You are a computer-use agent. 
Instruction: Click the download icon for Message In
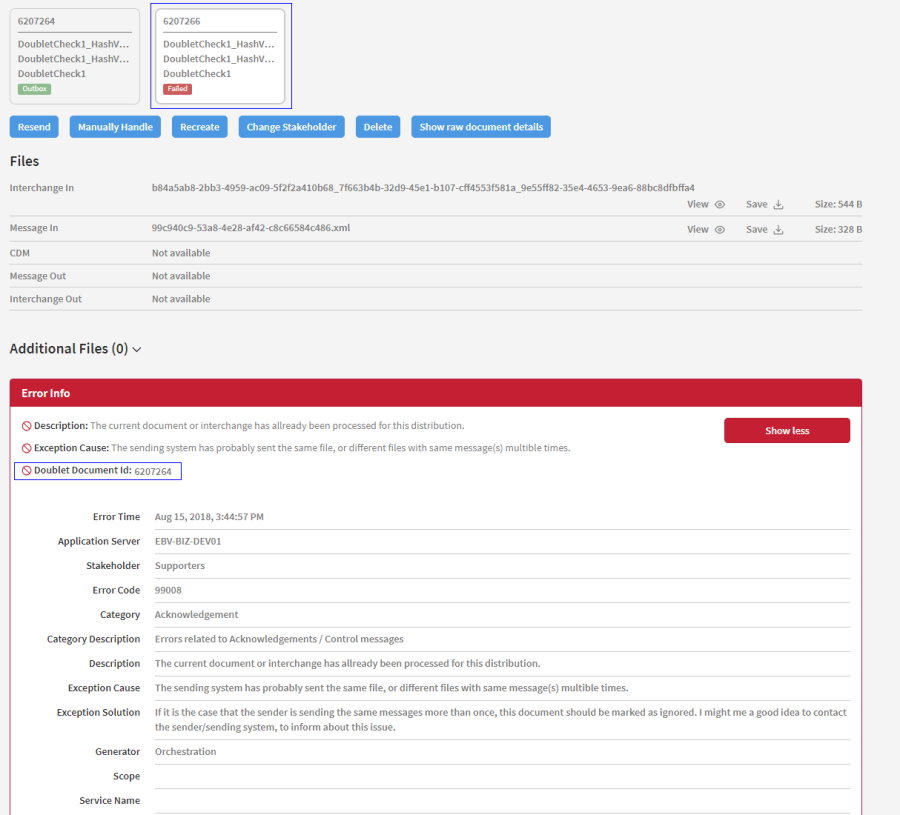779,229
